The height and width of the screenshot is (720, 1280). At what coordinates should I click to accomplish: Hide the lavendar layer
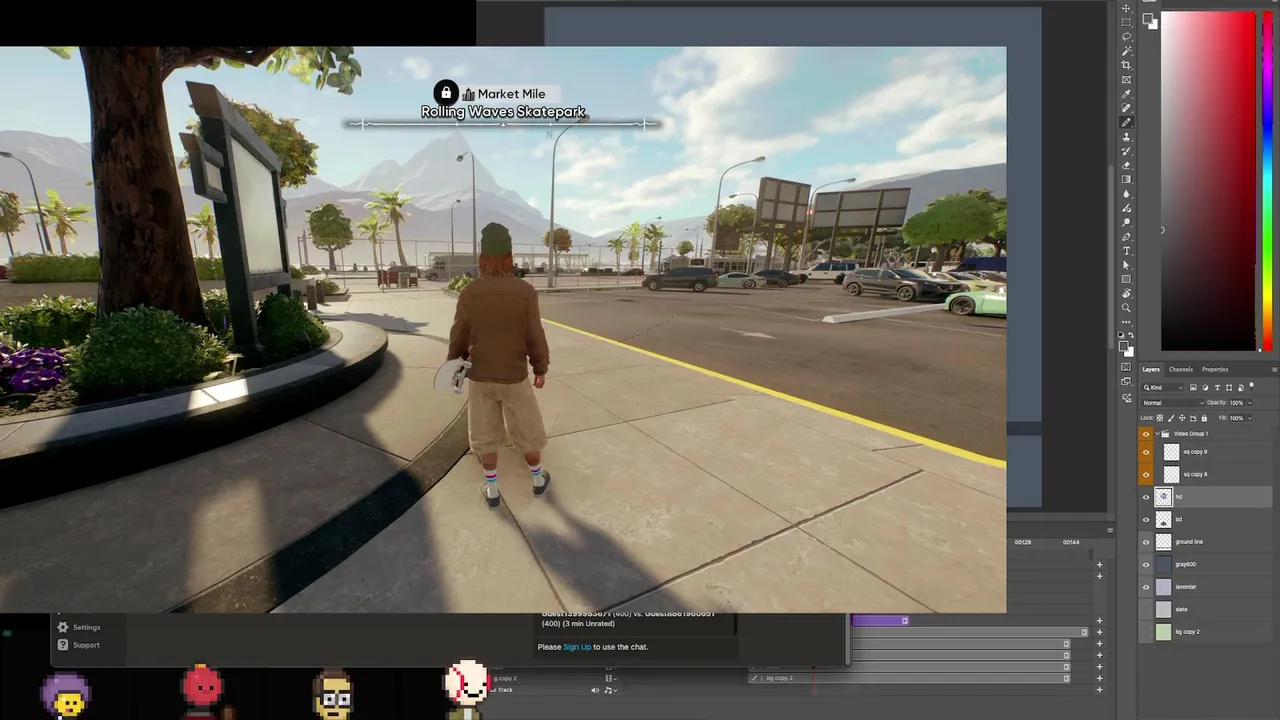[1146, 587]
